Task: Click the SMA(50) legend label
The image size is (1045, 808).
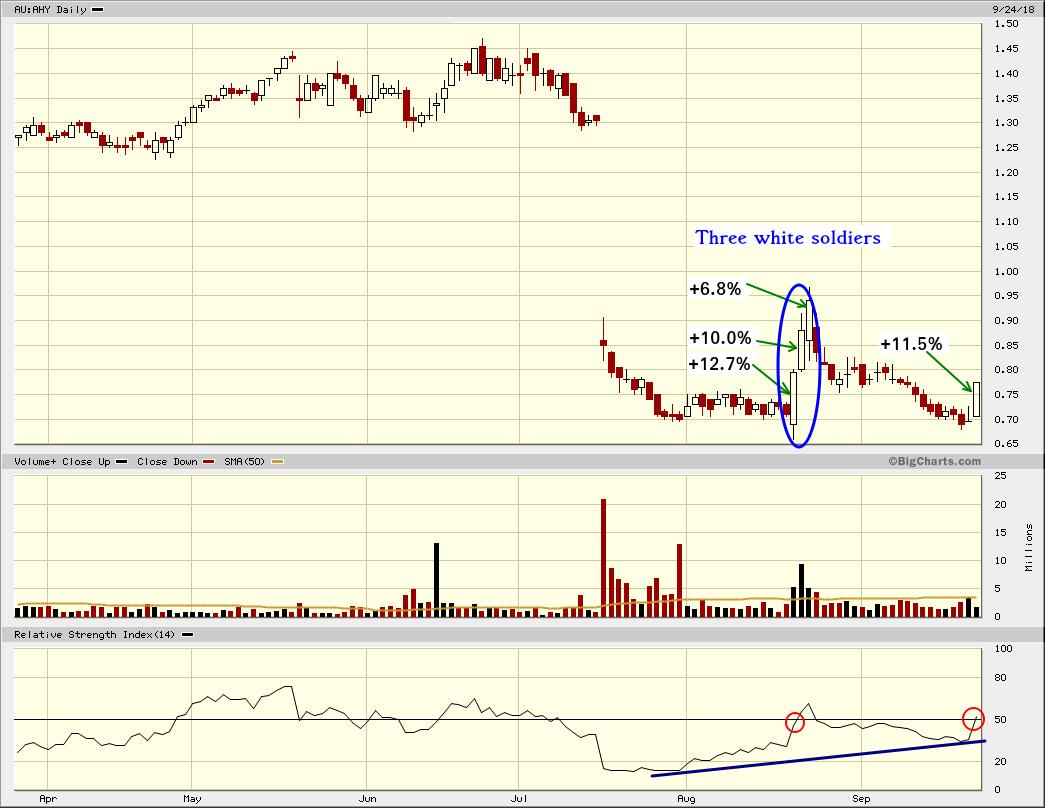Action: pos(245,461)
